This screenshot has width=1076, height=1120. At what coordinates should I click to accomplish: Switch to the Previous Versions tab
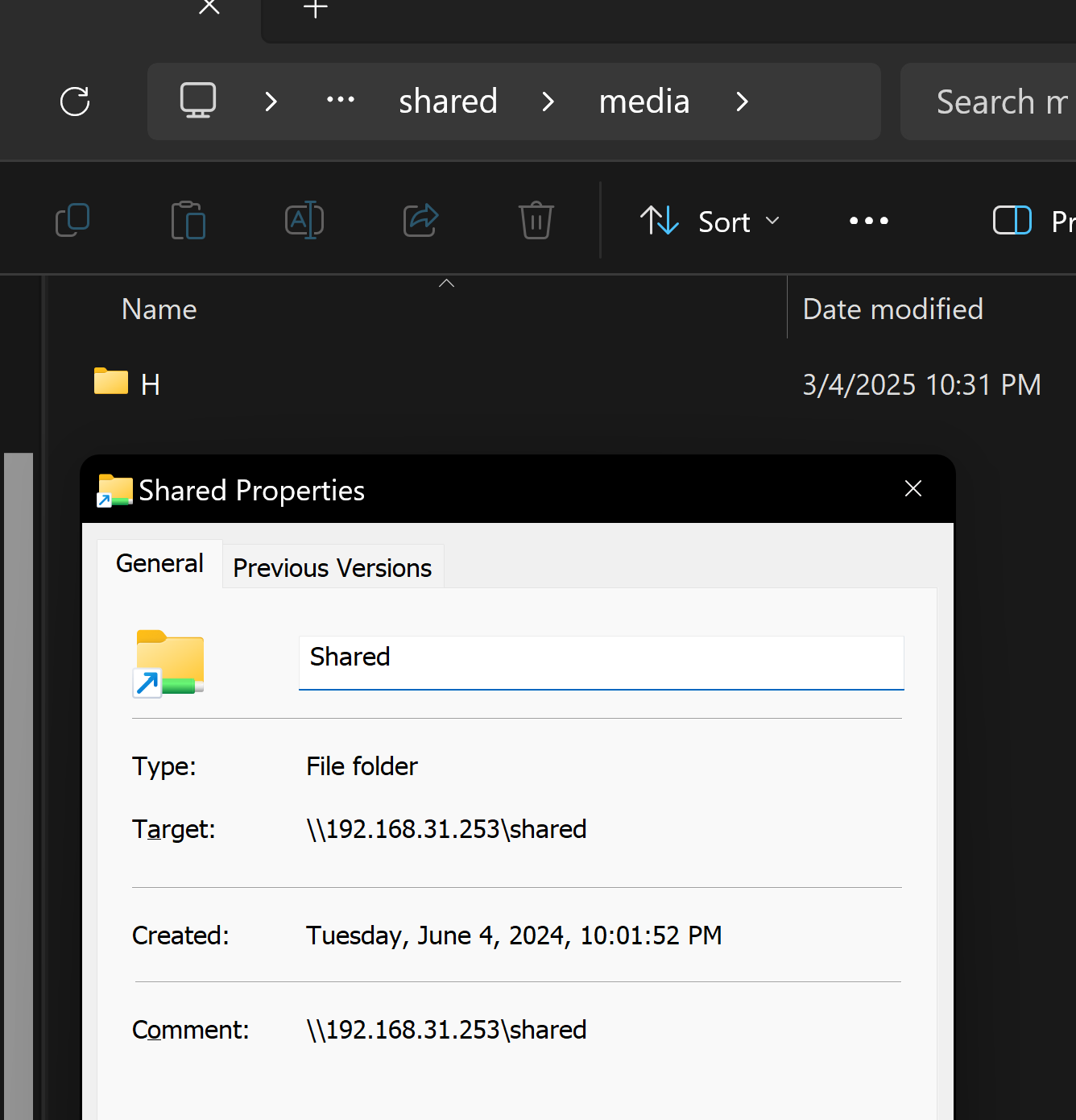333,568
